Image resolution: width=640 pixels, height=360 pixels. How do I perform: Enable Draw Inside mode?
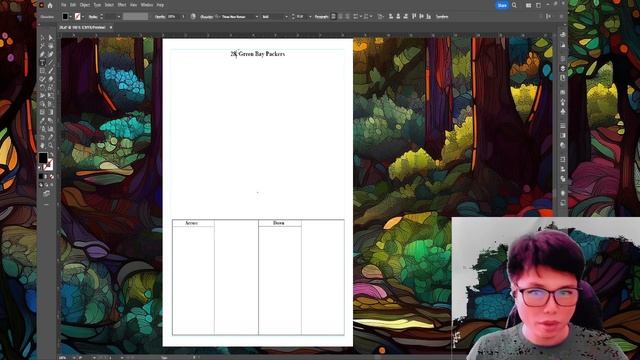51,185
